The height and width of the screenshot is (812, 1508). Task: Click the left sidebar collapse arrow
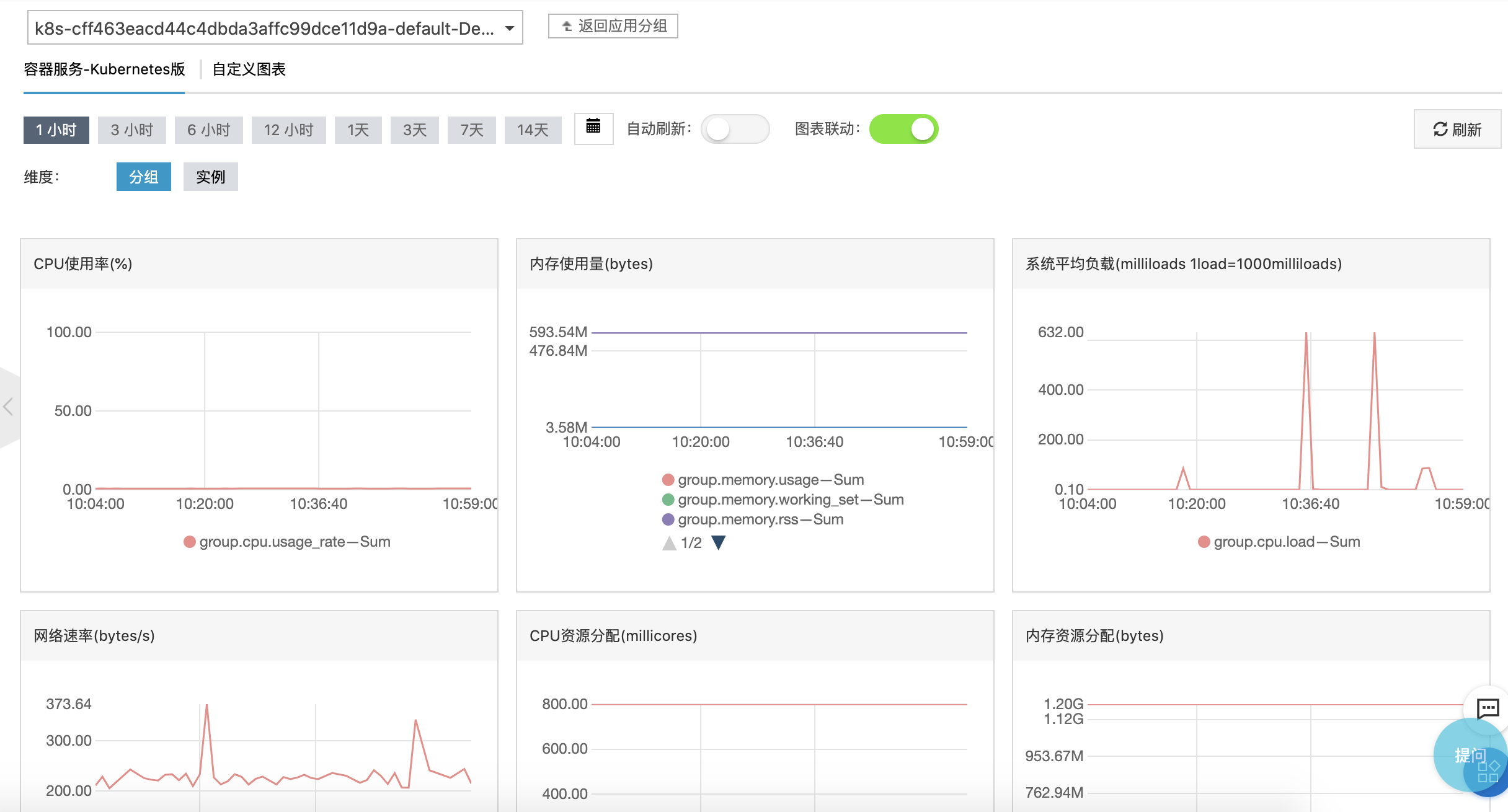click(x=9, y=407)
